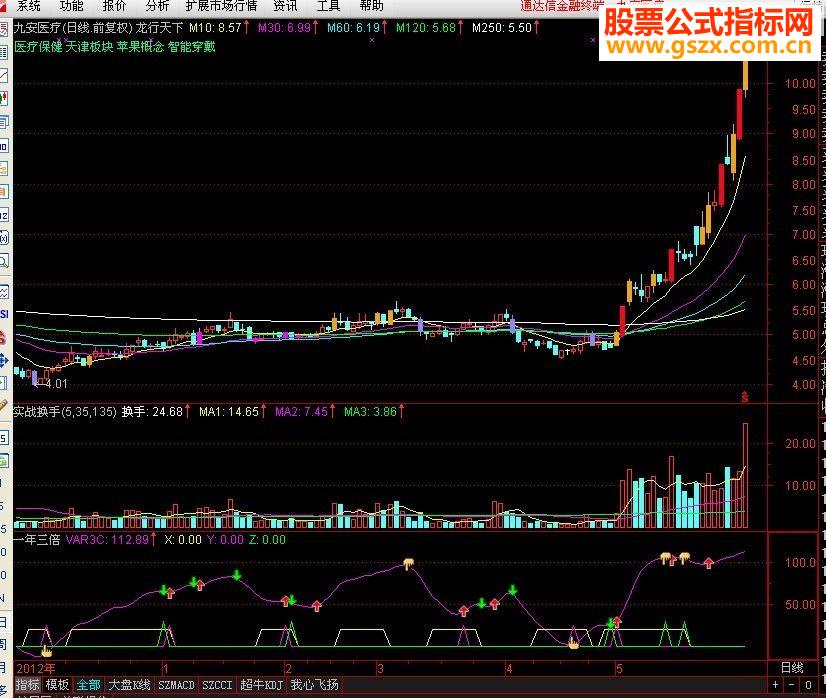Select the 大盘K线 indicator tab

pyautogui.click(x=129, y=685)
